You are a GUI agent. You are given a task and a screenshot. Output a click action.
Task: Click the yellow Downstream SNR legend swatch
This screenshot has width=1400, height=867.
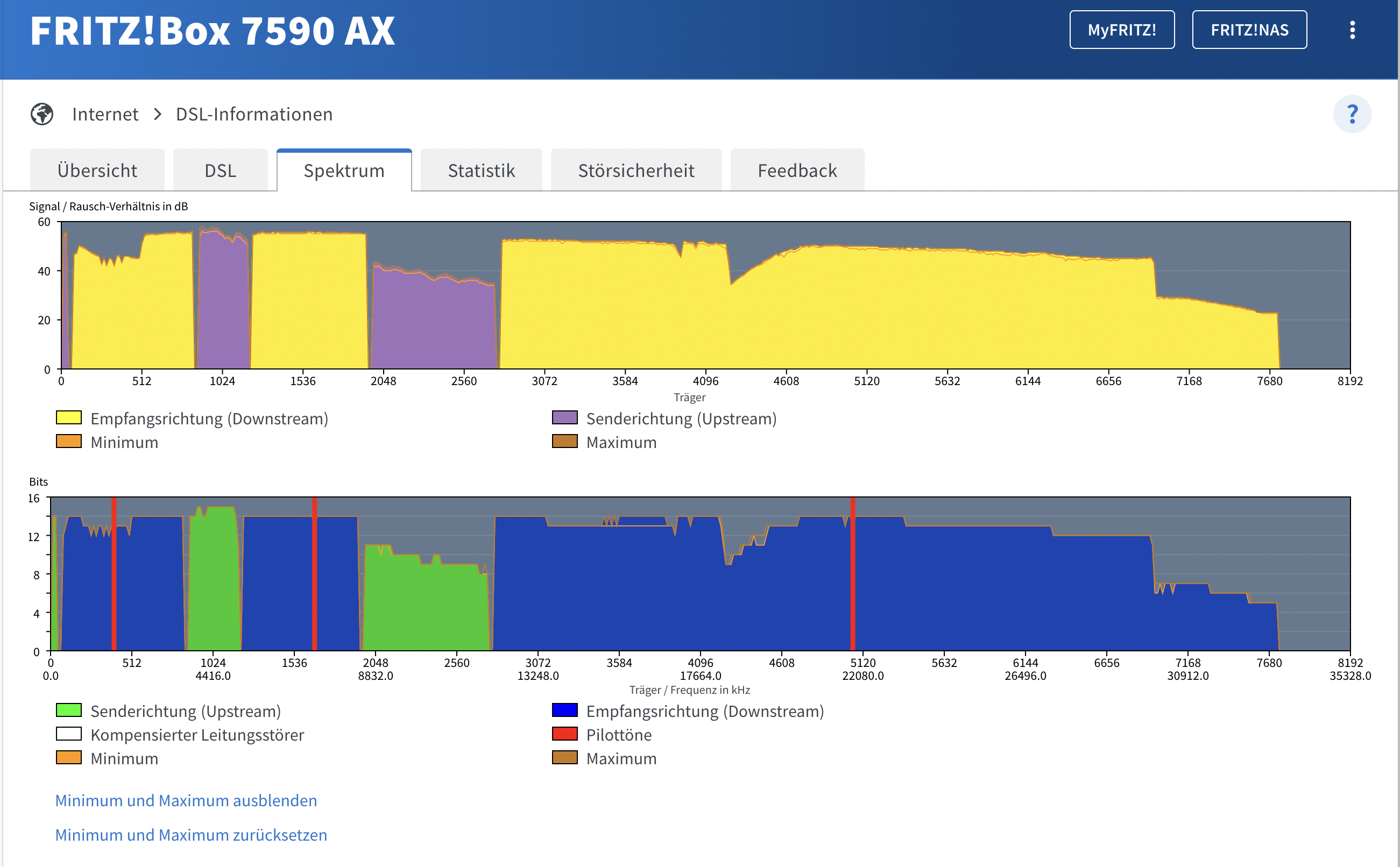coord(69,417)
